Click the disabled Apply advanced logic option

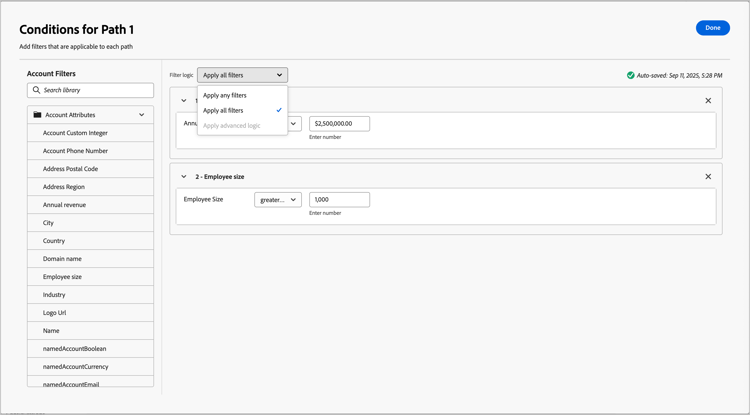(x=243, y=126)
